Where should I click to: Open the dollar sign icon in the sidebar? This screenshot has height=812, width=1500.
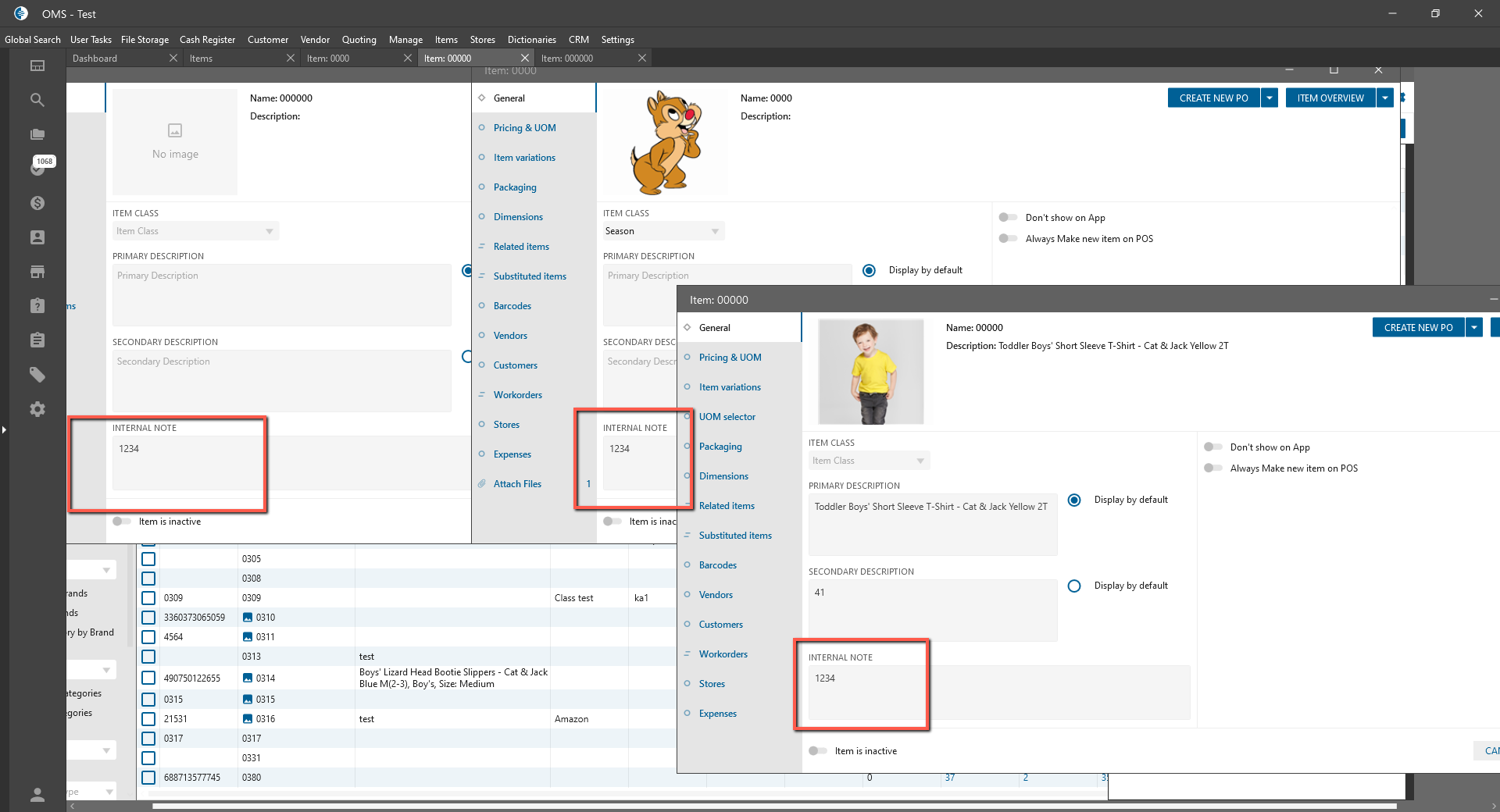37,203
